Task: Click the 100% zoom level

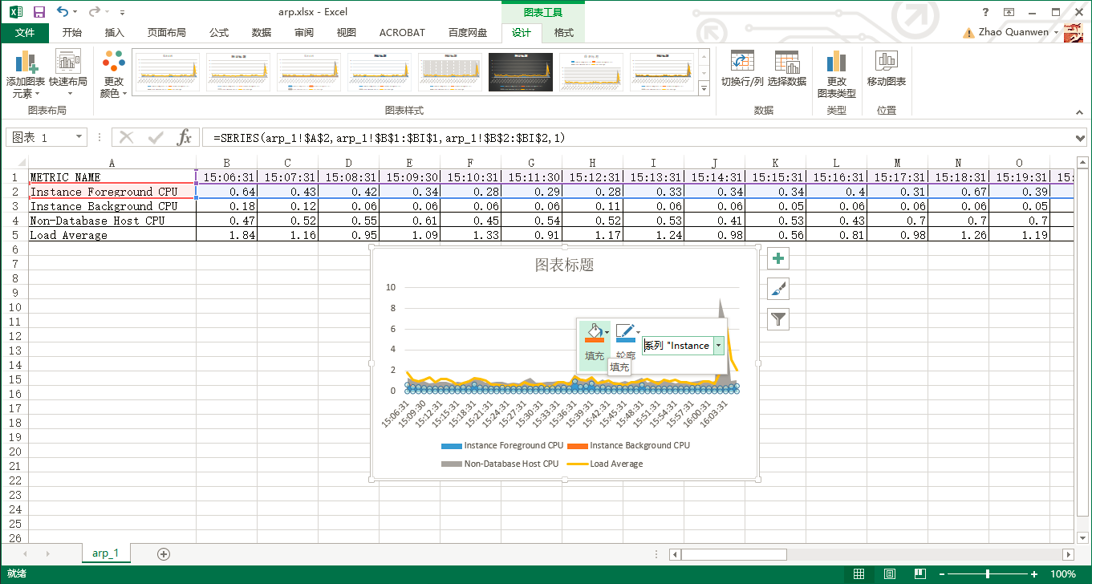Action: tap(1062, 574)
